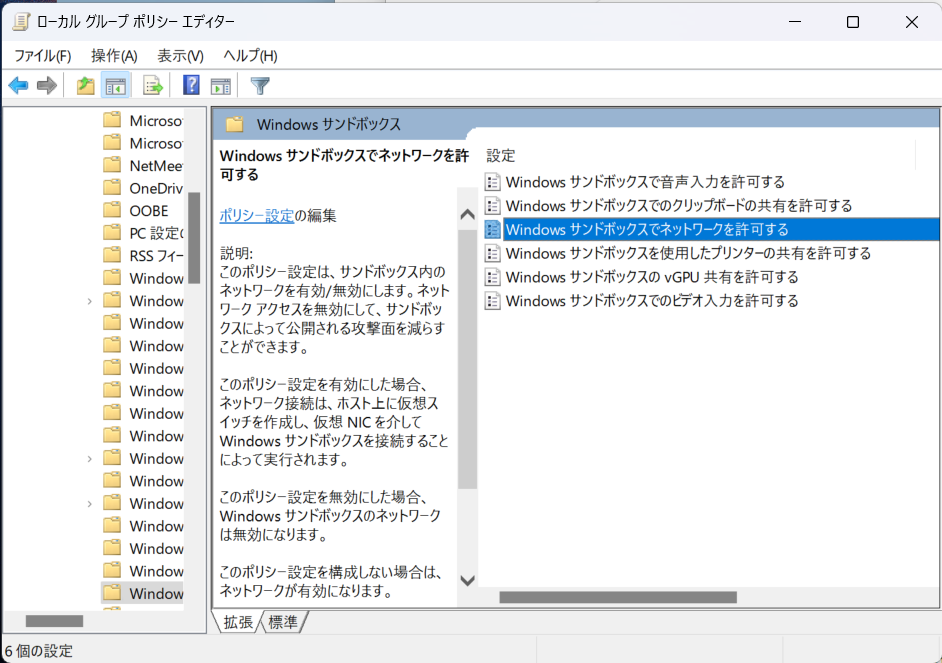The height and width of the screenshot is (663, 942).
Task: Open the ファイル menu
Action: tap(42, 55)
